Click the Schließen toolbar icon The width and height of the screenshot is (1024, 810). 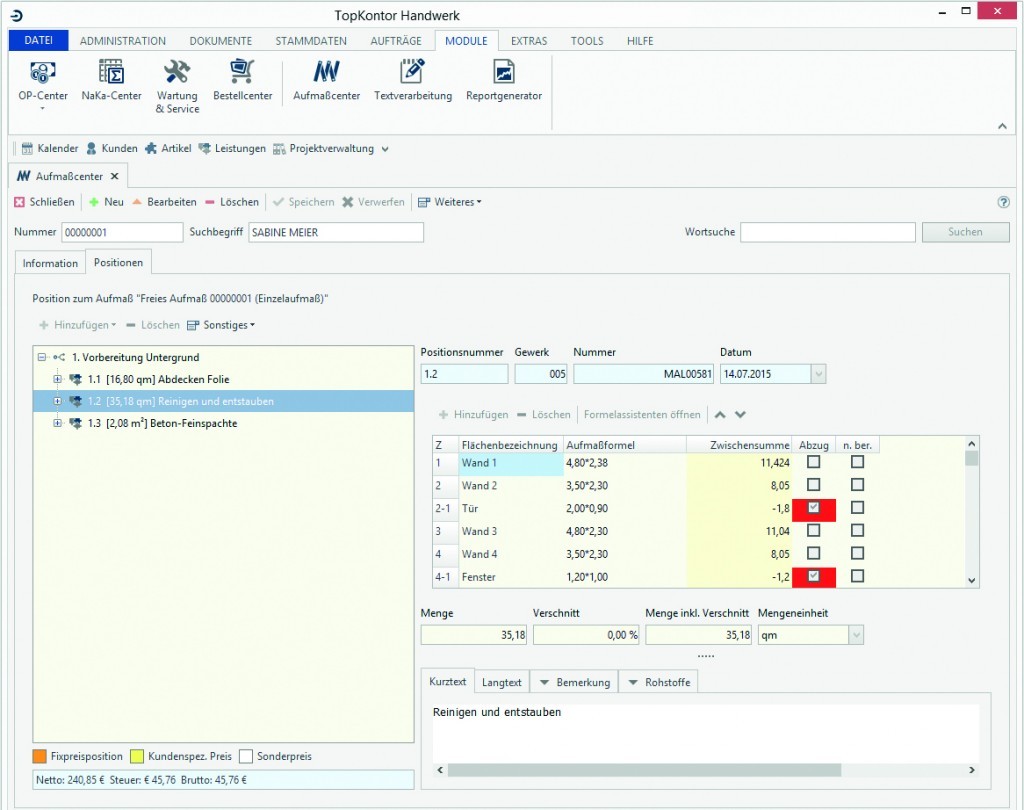click(x=20, y=202)
